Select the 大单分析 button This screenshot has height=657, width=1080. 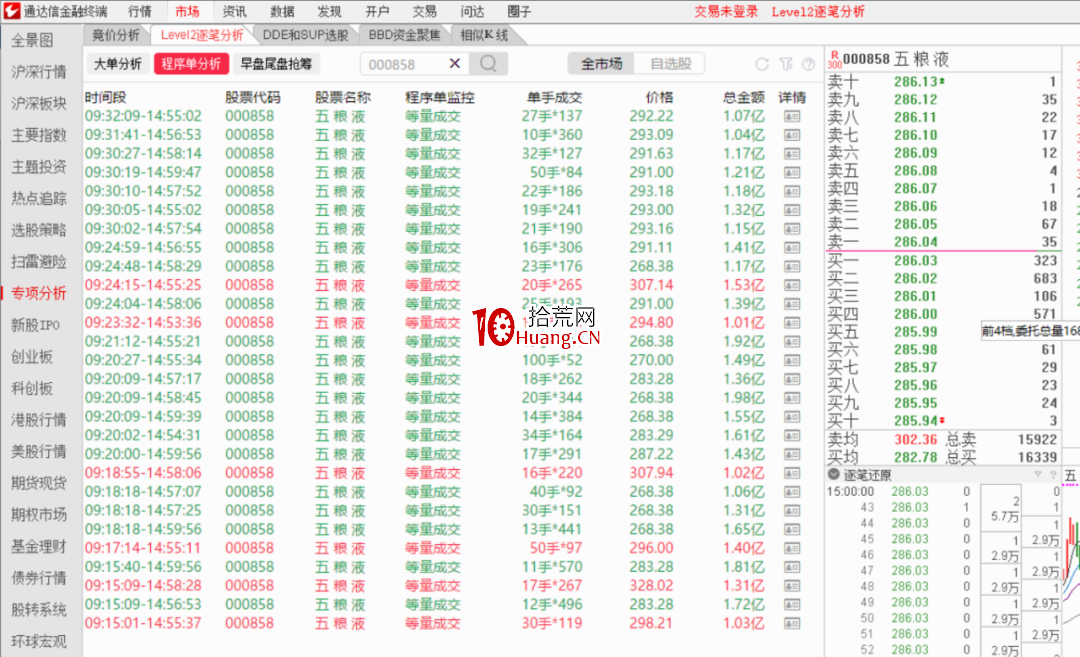118,64
